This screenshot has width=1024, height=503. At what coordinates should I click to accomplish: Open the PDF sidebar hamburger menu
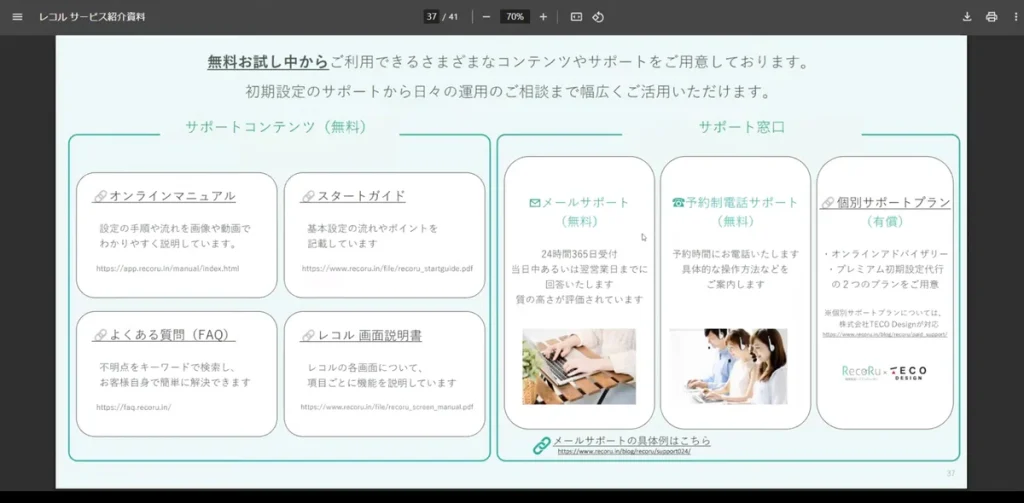(x=17, y=17)
